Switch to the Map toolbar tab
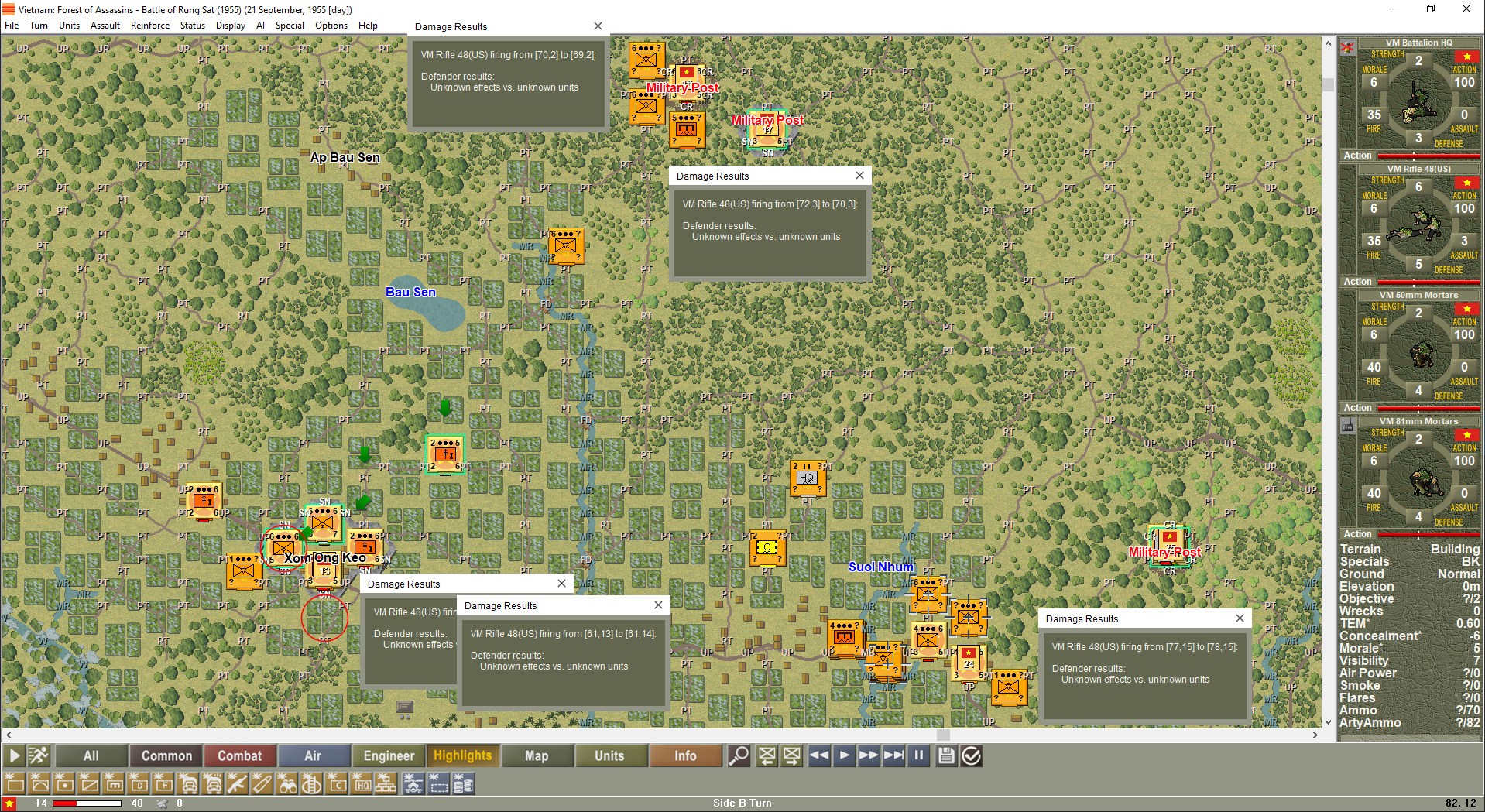This screenshot has width=1485, height=812. (x=537, y=755)
